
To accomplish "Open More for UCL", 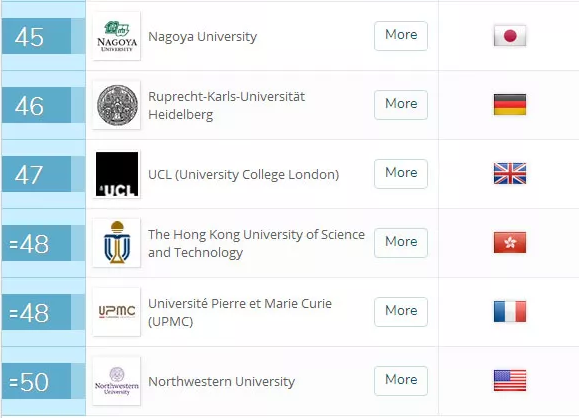I will pos(401,174).
